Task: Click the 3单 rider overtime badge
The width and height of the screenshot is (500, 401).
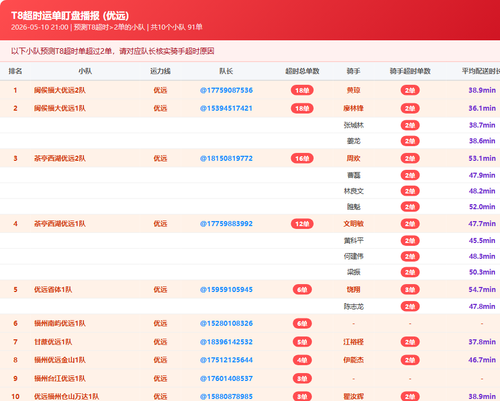Action: pyautogui.click(x=410, y=290)
